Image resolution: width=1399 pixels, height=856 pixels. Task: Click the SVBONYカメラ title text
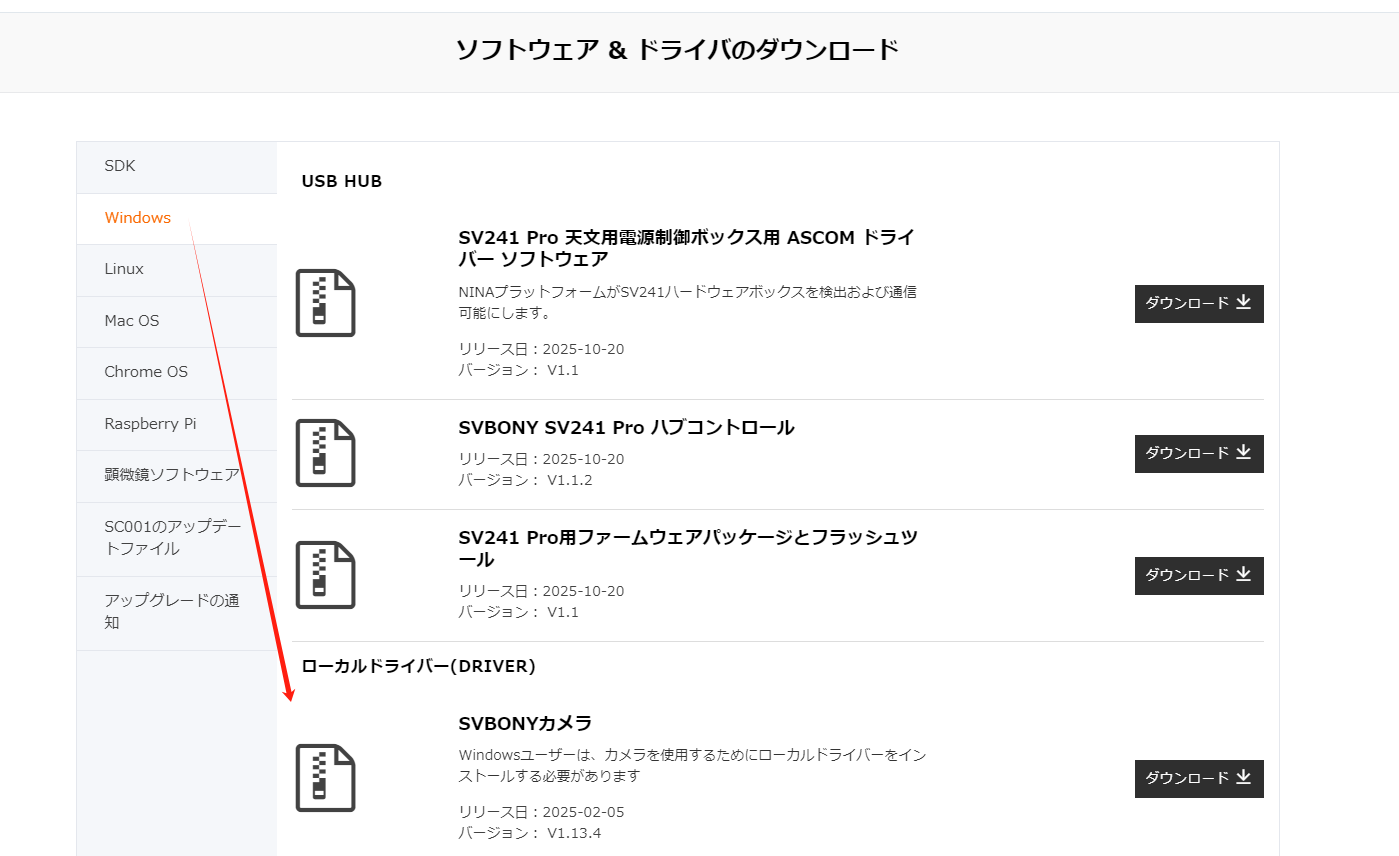tap(525, 723)
